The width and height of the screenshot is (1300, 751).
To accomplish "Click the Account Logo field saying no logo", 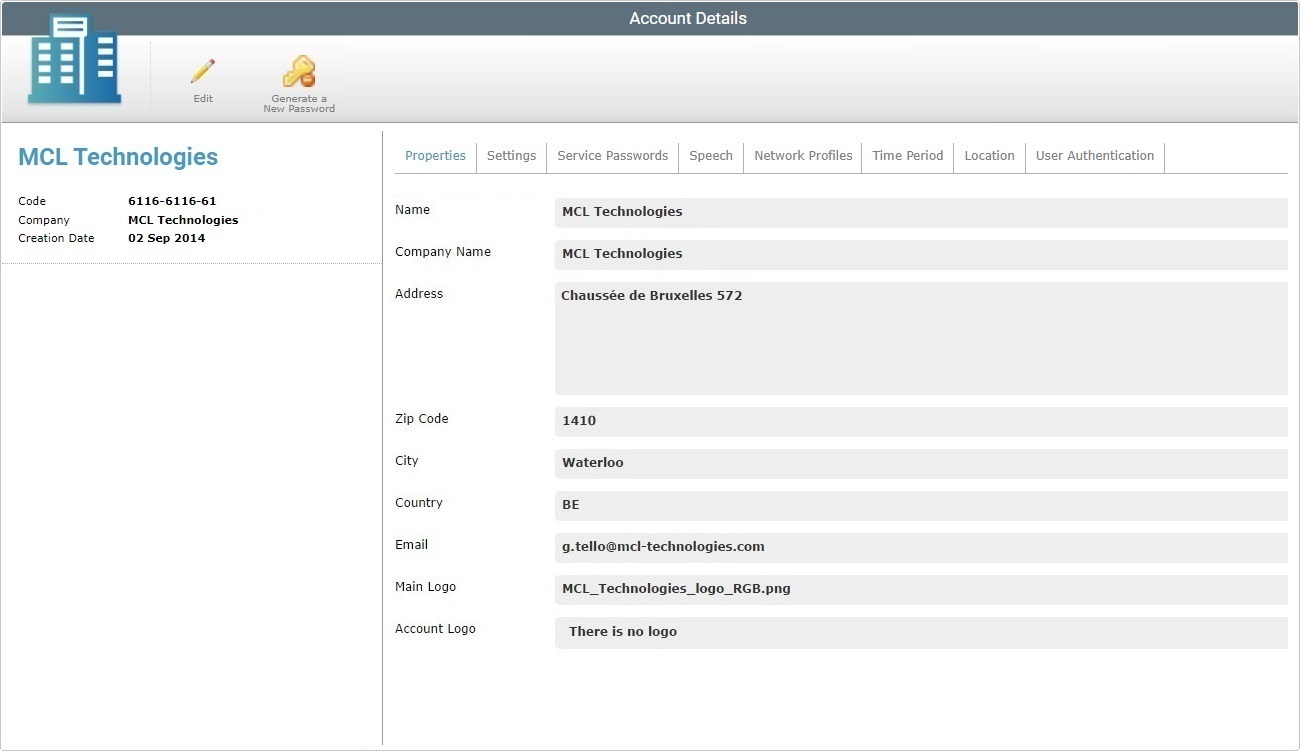I will tap(920, 632).
